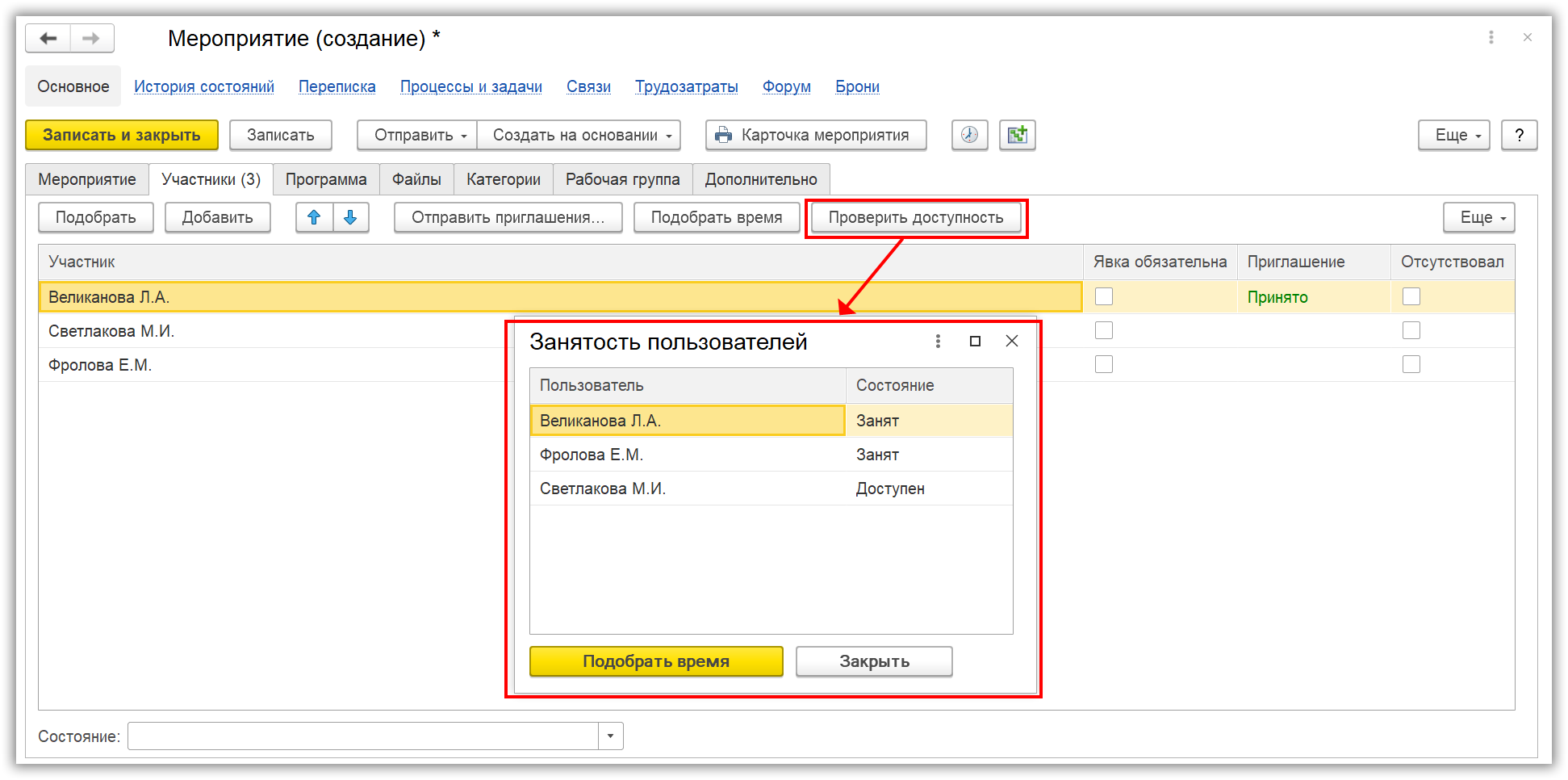The height and width of the screenshot is (780, 1568).
Task: Open the Рабочая группа tab
Action: click(x=622, y=179)
